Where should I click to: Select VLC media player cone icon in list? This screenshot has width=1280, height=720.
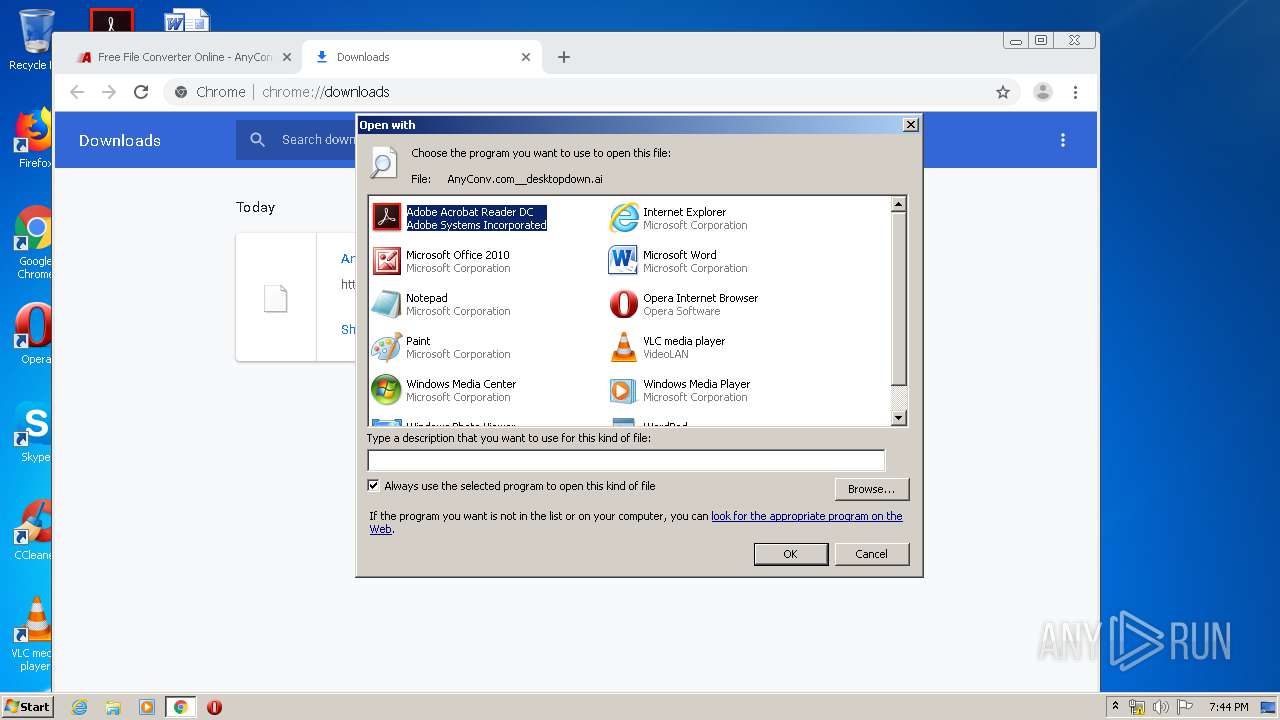coord(623,346)
